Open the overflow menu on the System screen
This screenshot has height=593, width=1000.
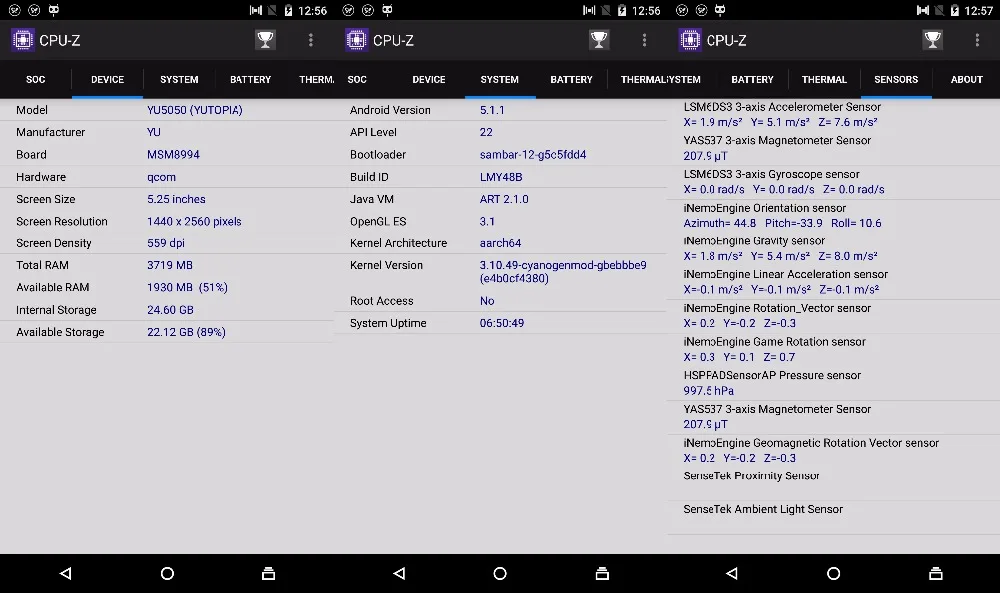click(x=644, y=40)
